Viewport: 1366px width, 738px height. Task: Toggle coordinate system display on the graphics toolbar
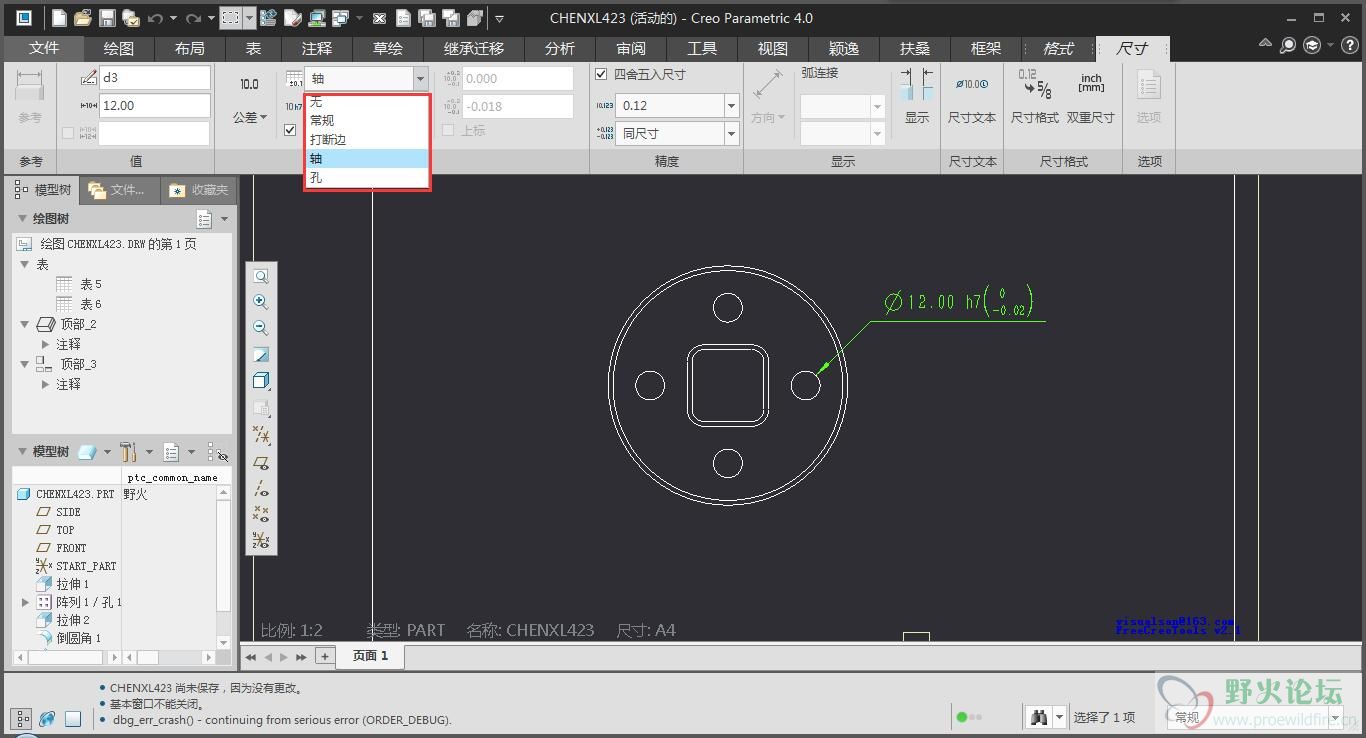[261, 540]
